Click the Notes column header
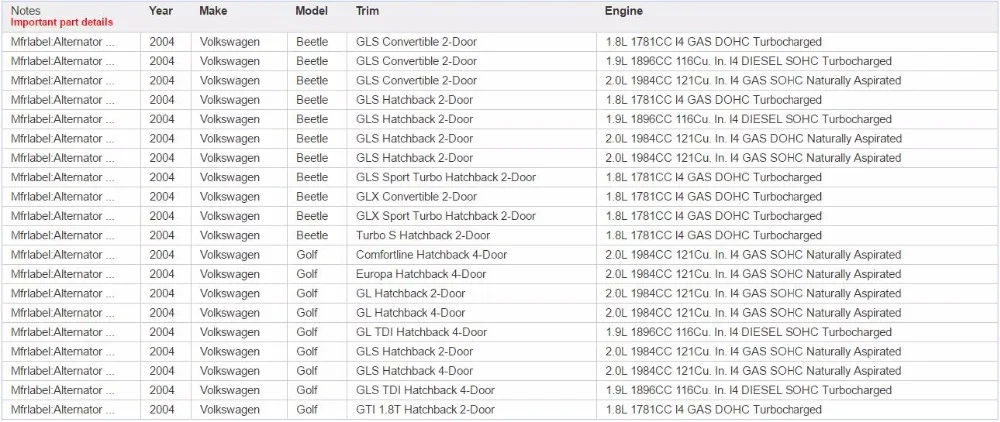1000x422 pixels. (26, 11)
